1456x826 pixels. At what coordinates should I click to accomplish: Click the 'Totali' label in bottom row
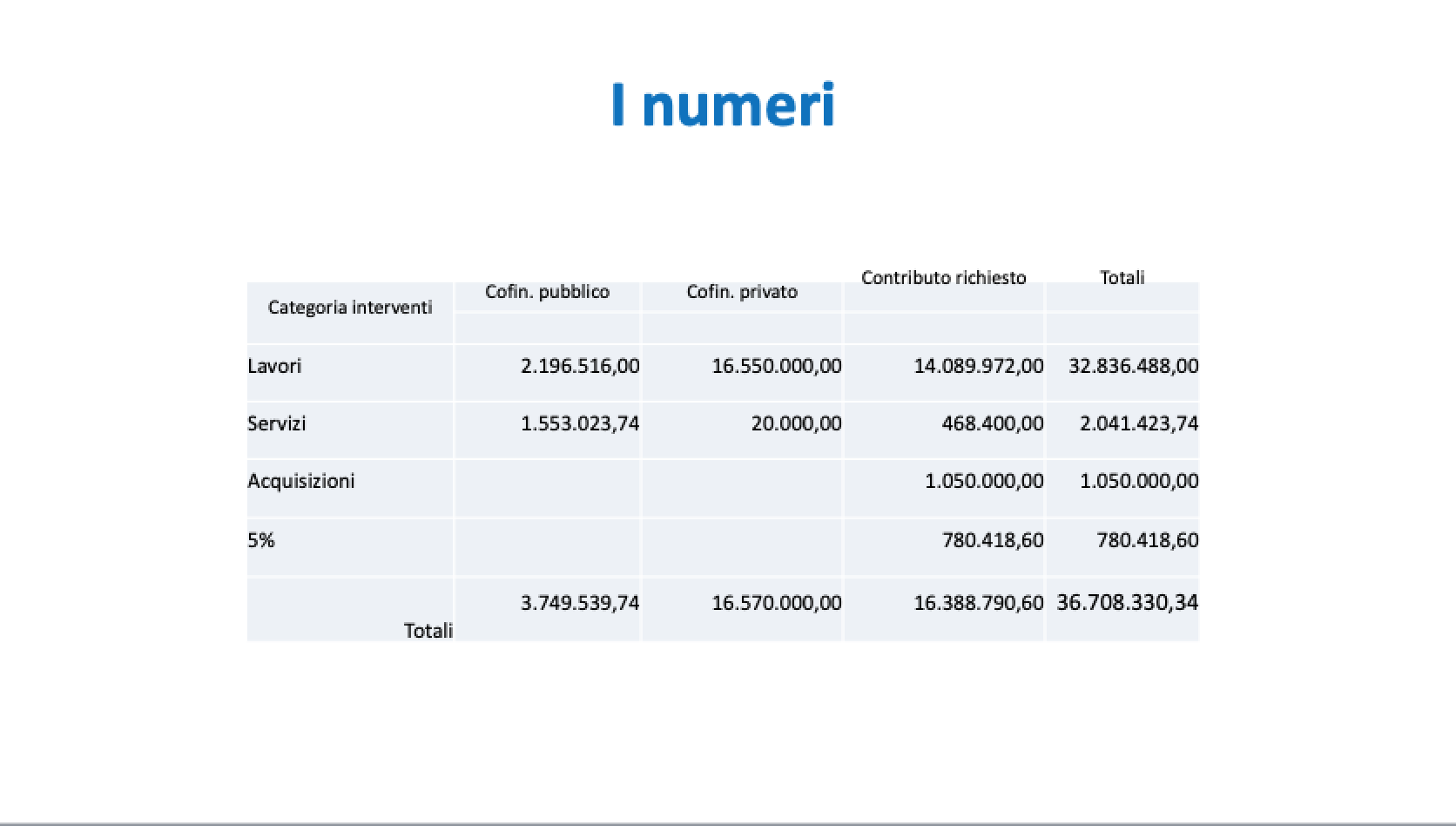coord(428,631)
